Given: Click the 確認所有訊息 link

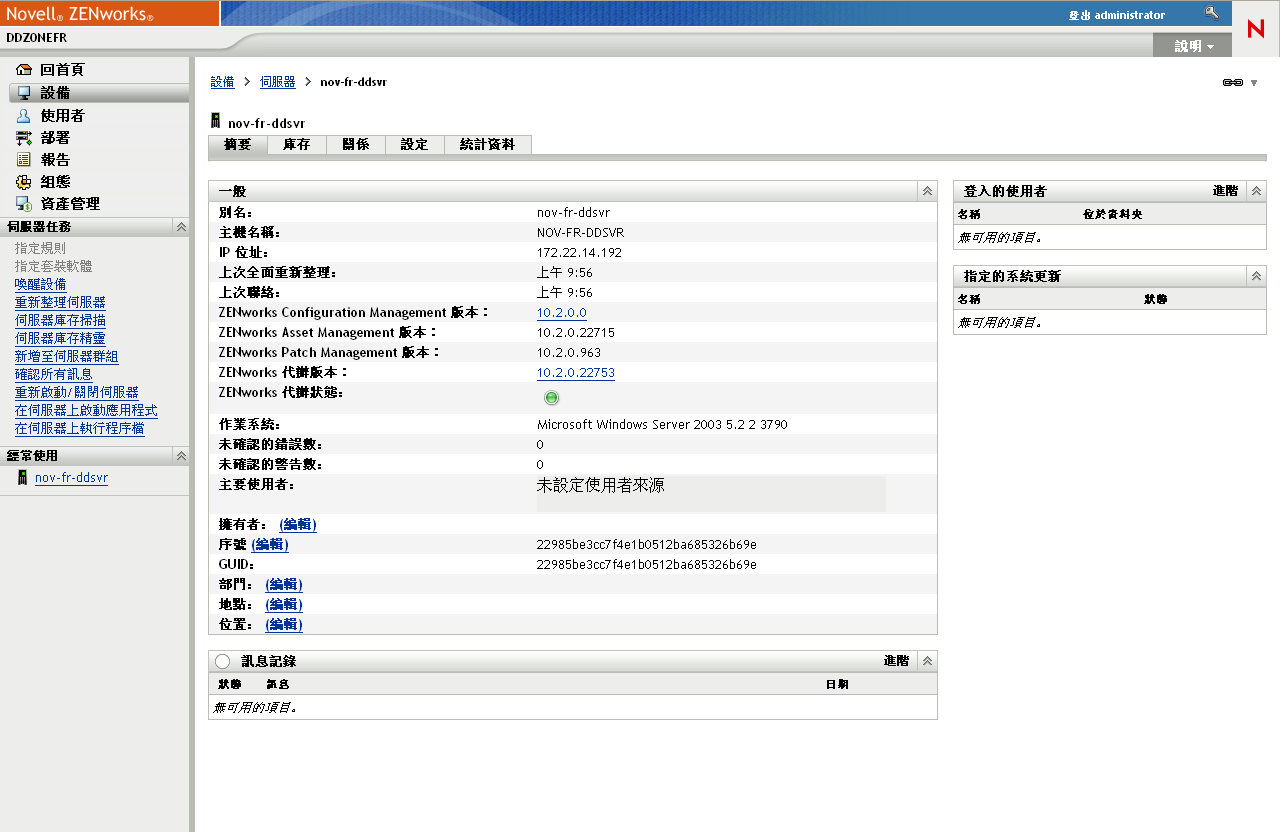Looking at the screenshot, I should [x=54, y=375].
